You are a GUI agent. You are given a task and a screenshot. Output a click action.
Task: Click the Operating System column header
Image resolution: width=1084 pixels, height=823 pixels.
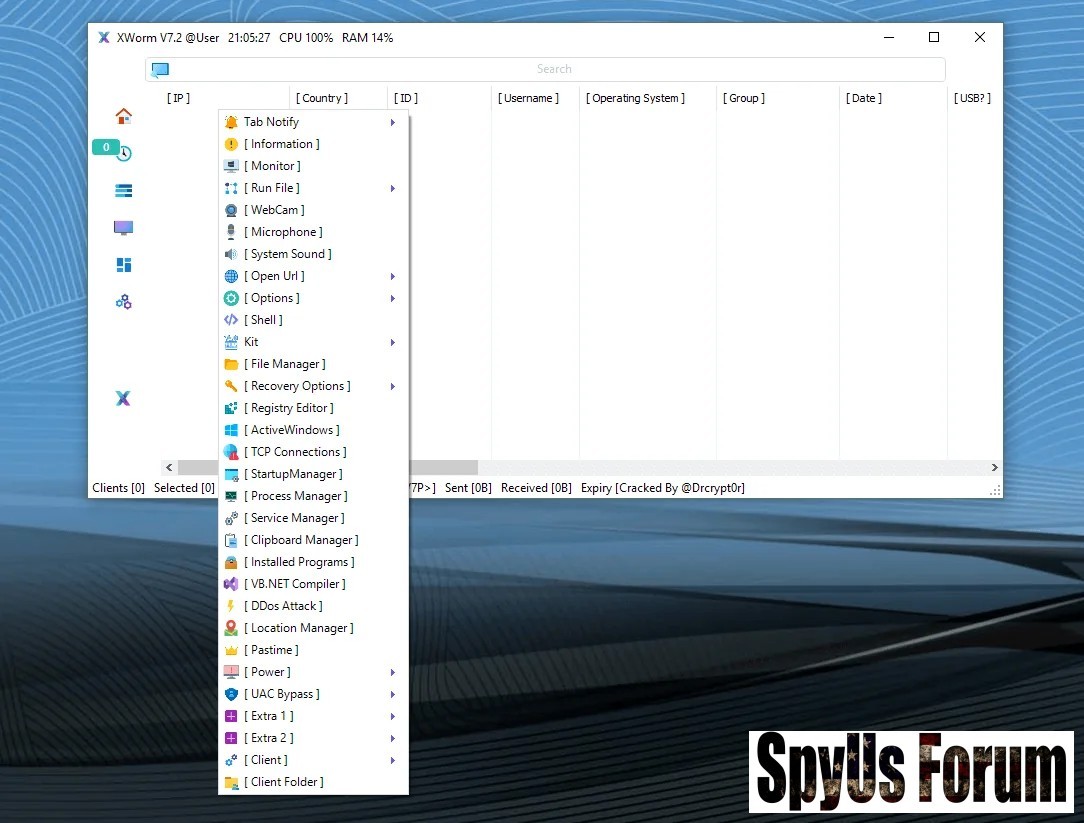(x=636, y=98)
